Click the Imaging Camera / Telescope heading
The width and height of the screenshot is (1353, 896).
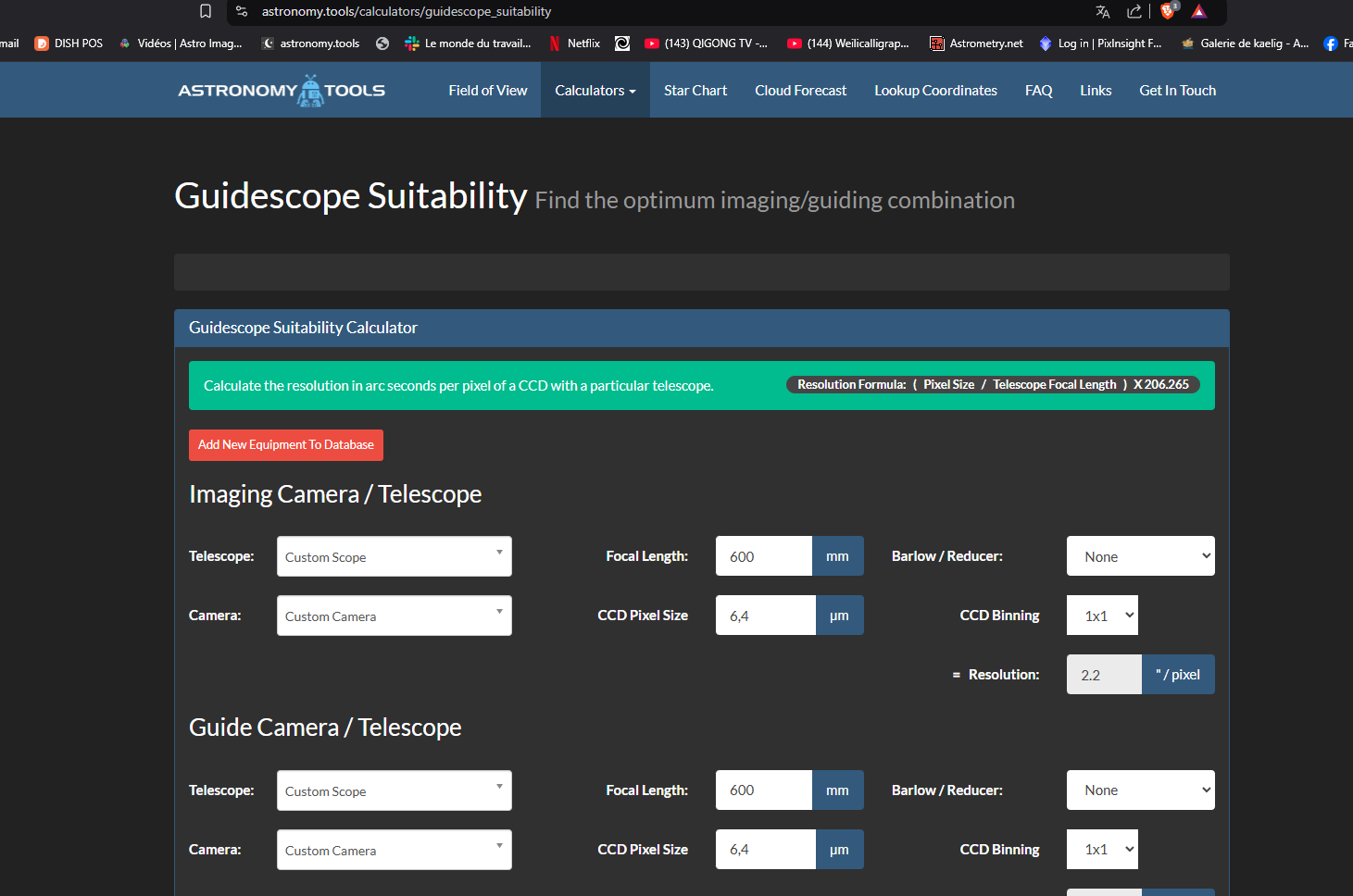coord(335,494)
